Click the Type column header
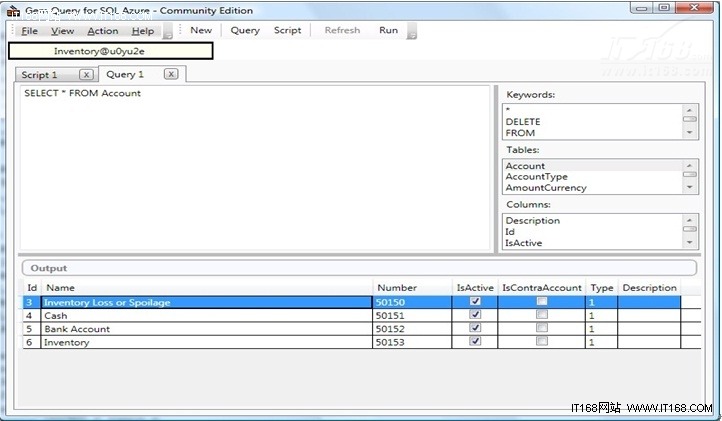 tap(602, 288)
